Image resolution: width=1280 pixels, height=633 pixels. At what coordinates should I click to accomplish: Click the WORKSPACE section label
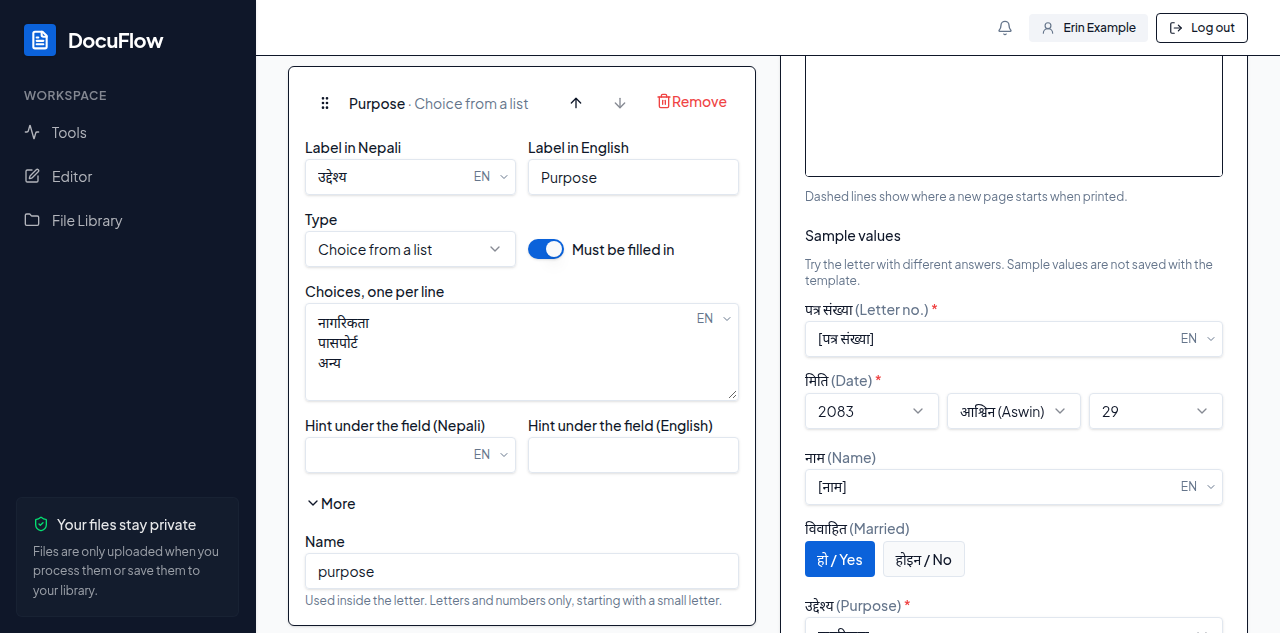pyautogui.click(x=65, y=96)
